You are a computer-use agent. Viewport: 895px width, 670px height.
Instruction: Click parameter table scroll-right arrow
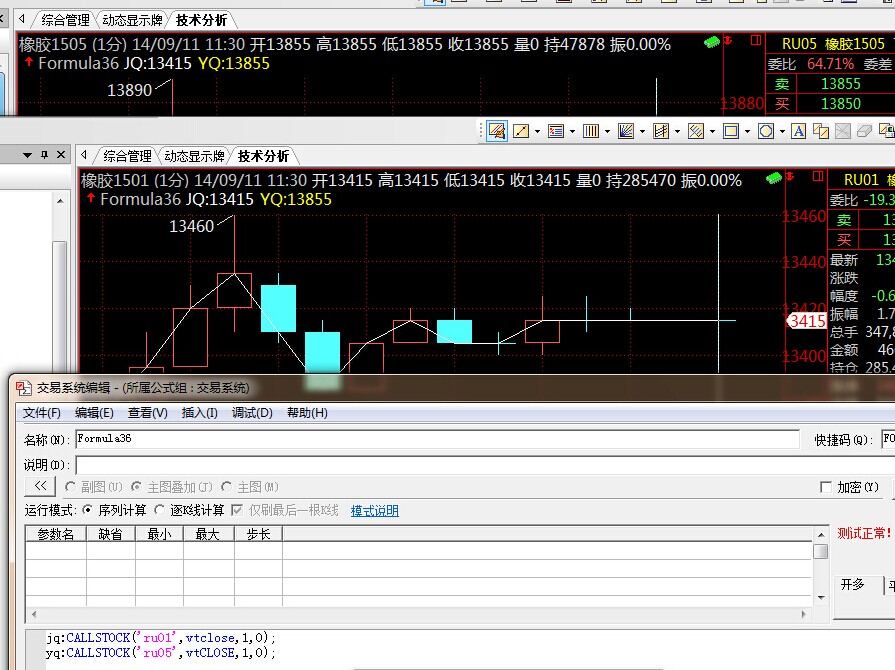coord(804,614)
